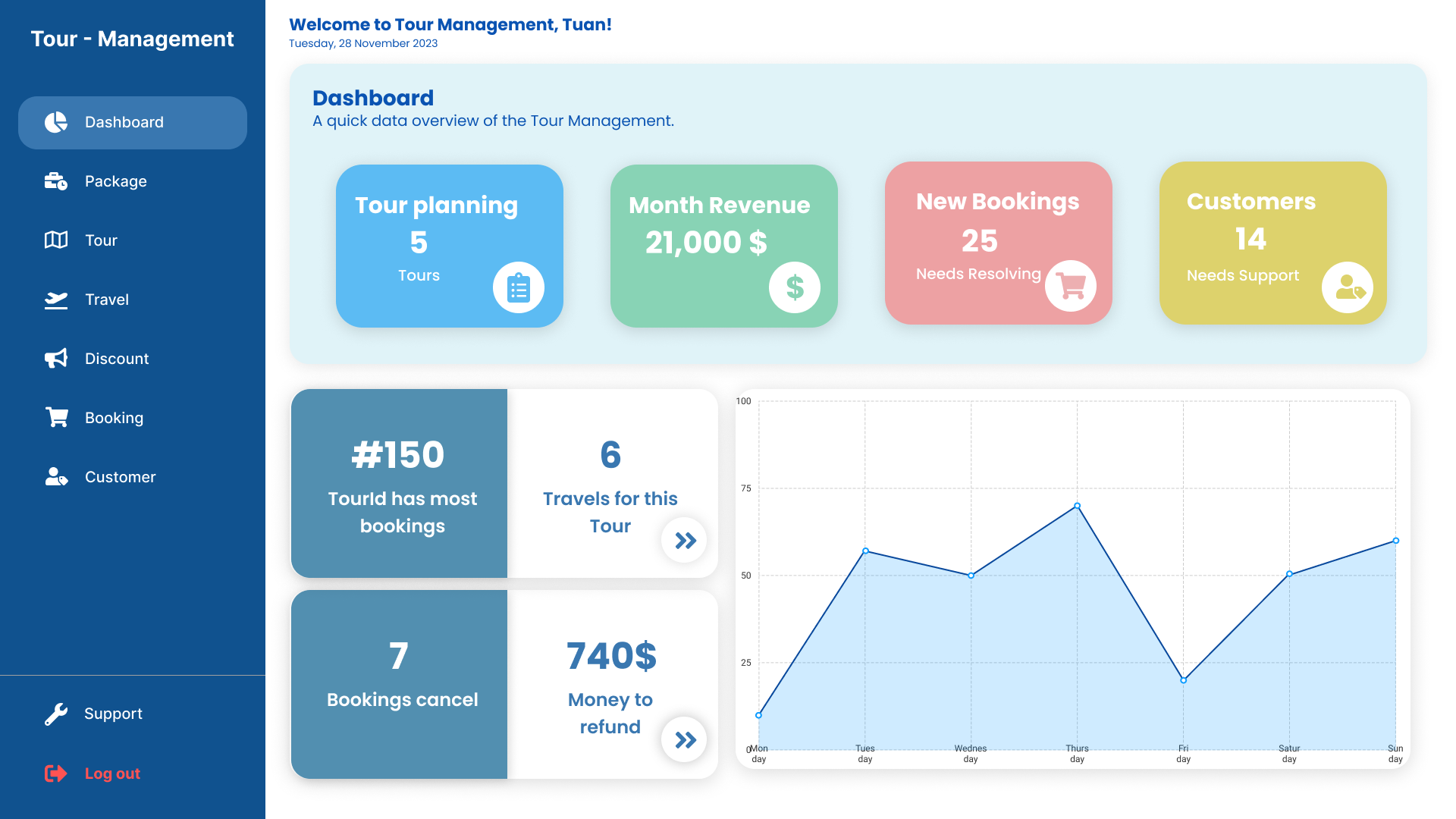Click the Tour - Management title
The height and width of the screenshot is (819, 1456).
click(x=132, y=39)
